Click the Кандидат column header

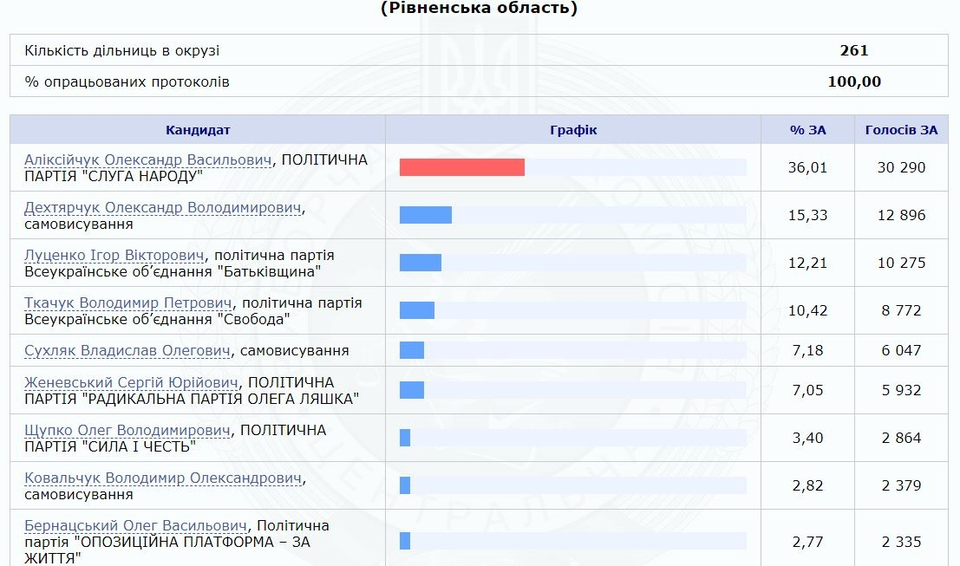(198, 130)
